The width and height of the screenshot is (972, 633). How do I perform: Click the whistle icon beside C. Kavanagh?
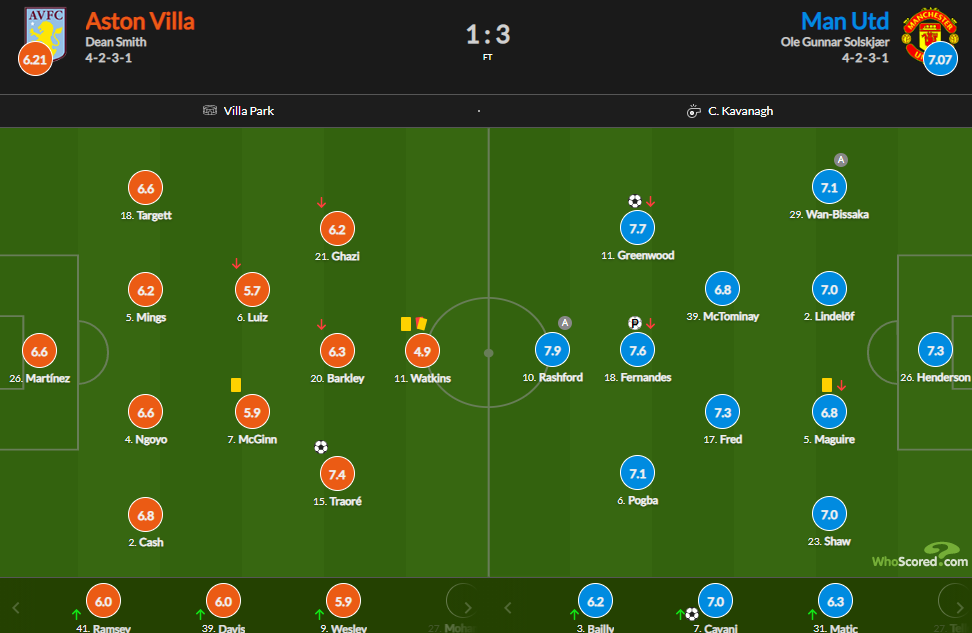pyautogui.click(x=694, y=111)
